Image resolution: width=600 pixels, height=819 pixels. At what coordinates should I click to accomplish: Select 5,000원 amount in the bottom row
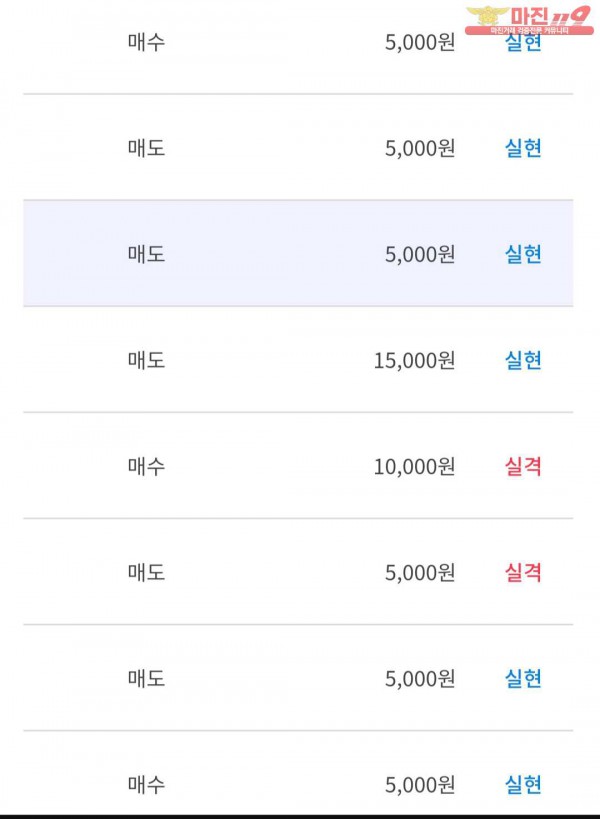coord(420,784)
